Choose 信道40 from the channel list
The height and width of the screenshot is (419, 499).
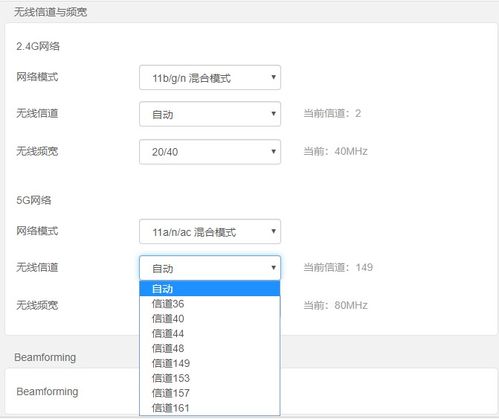[x=210, y=319]
